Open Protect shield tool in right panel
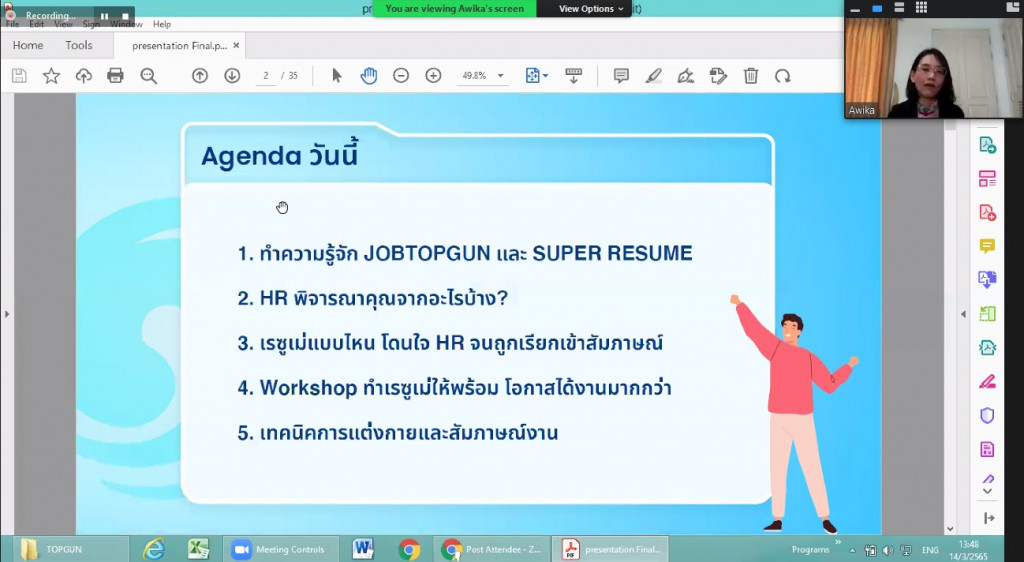The height and width of the screenshot is (562, 1024). point(987,415)
